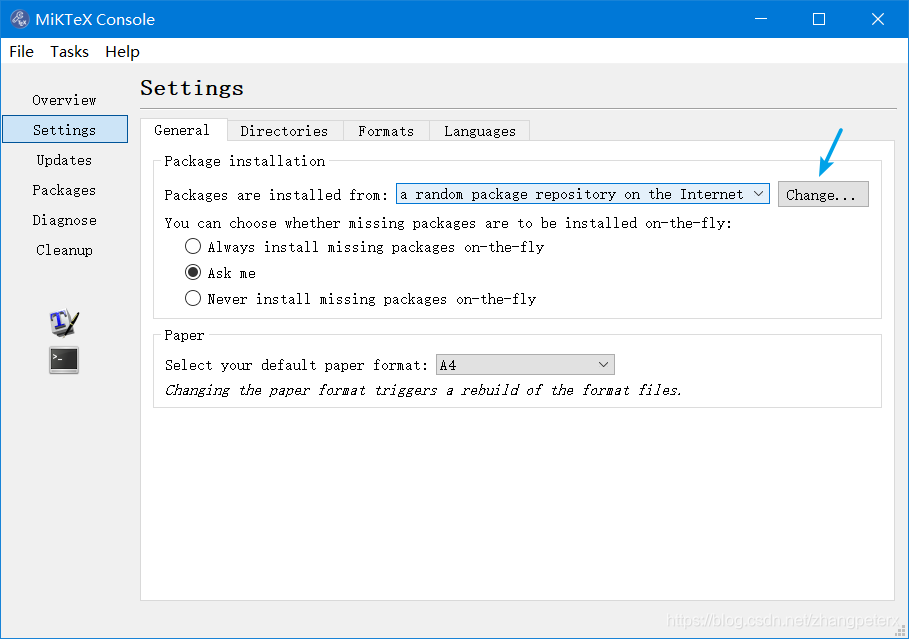Viewport: 909px width, 639px height.
Task: Click 'Packages are installed from:' label
Action: coord(276,195)
